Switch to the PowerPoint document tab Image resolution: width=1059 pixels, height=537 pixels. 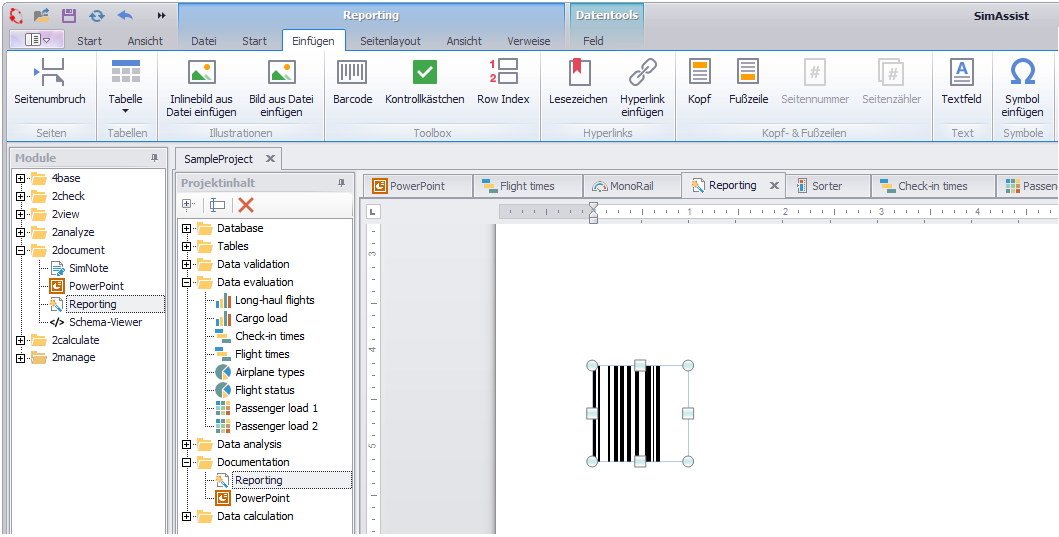(x=417, y=186)
